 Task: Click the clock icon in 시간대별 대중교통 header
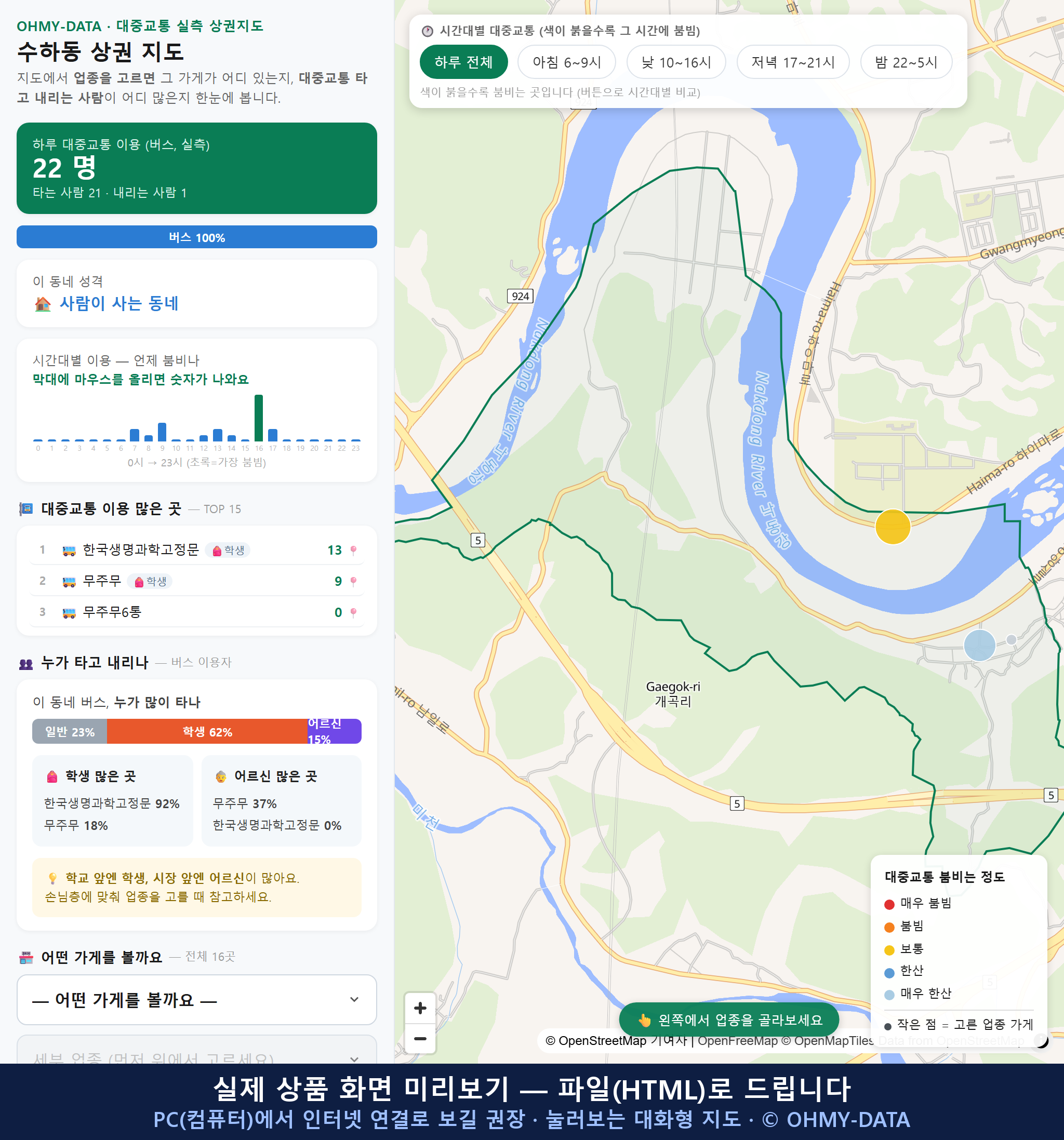click(428, 31)
